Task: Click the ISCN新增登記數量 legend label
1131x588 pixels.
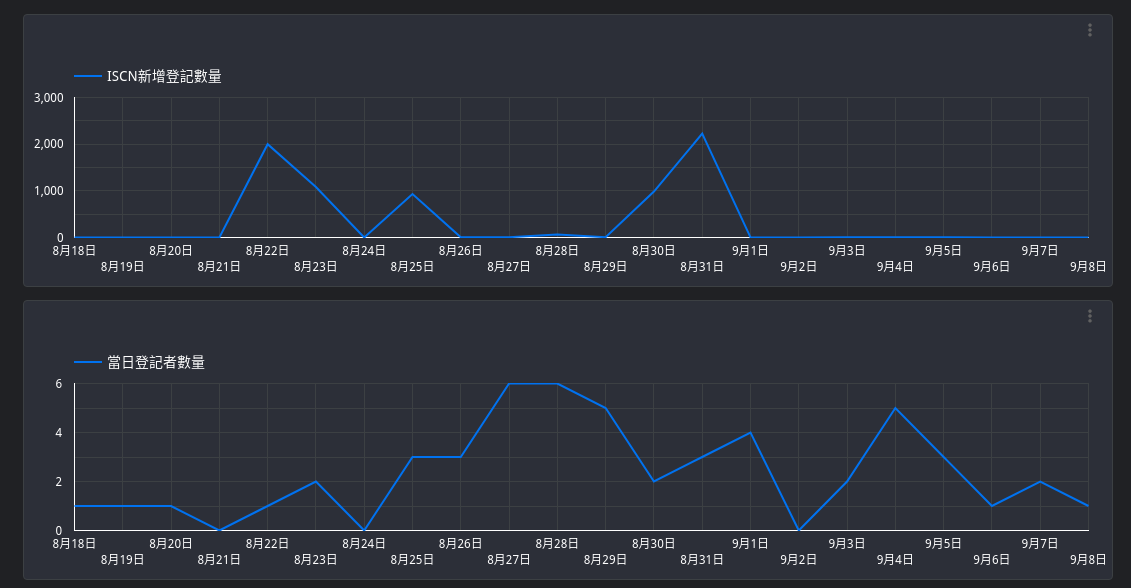Action: click(x=164, y=76)
